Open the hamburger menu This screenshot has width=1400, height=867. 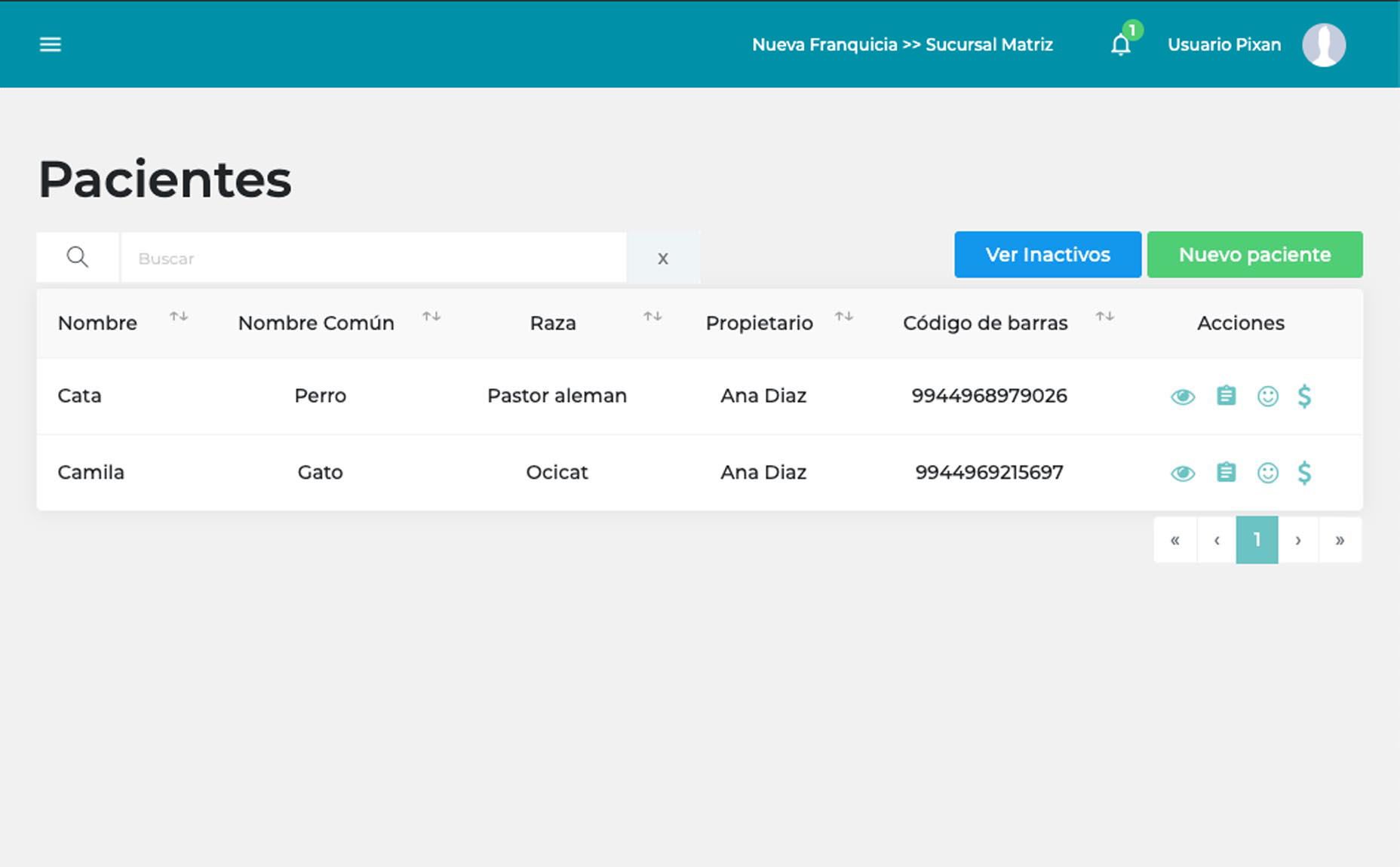[51, 44]
